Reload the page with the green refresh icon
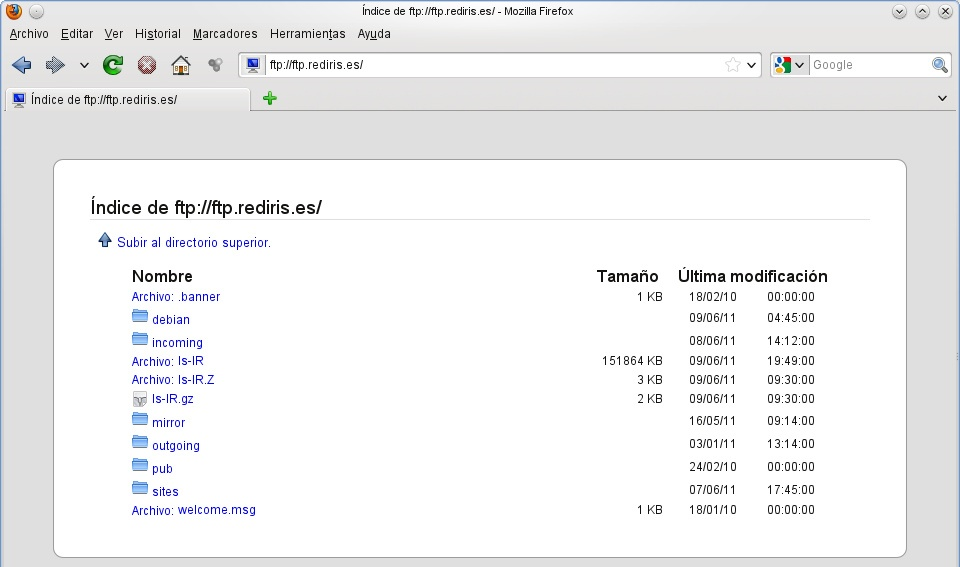 point(114,65)
